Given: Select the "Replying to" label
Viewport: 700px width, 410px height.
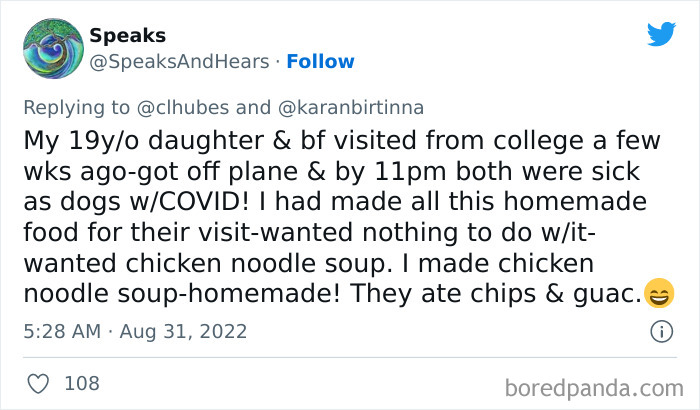Looking at the screenshot, I should (x=76, y=108).
